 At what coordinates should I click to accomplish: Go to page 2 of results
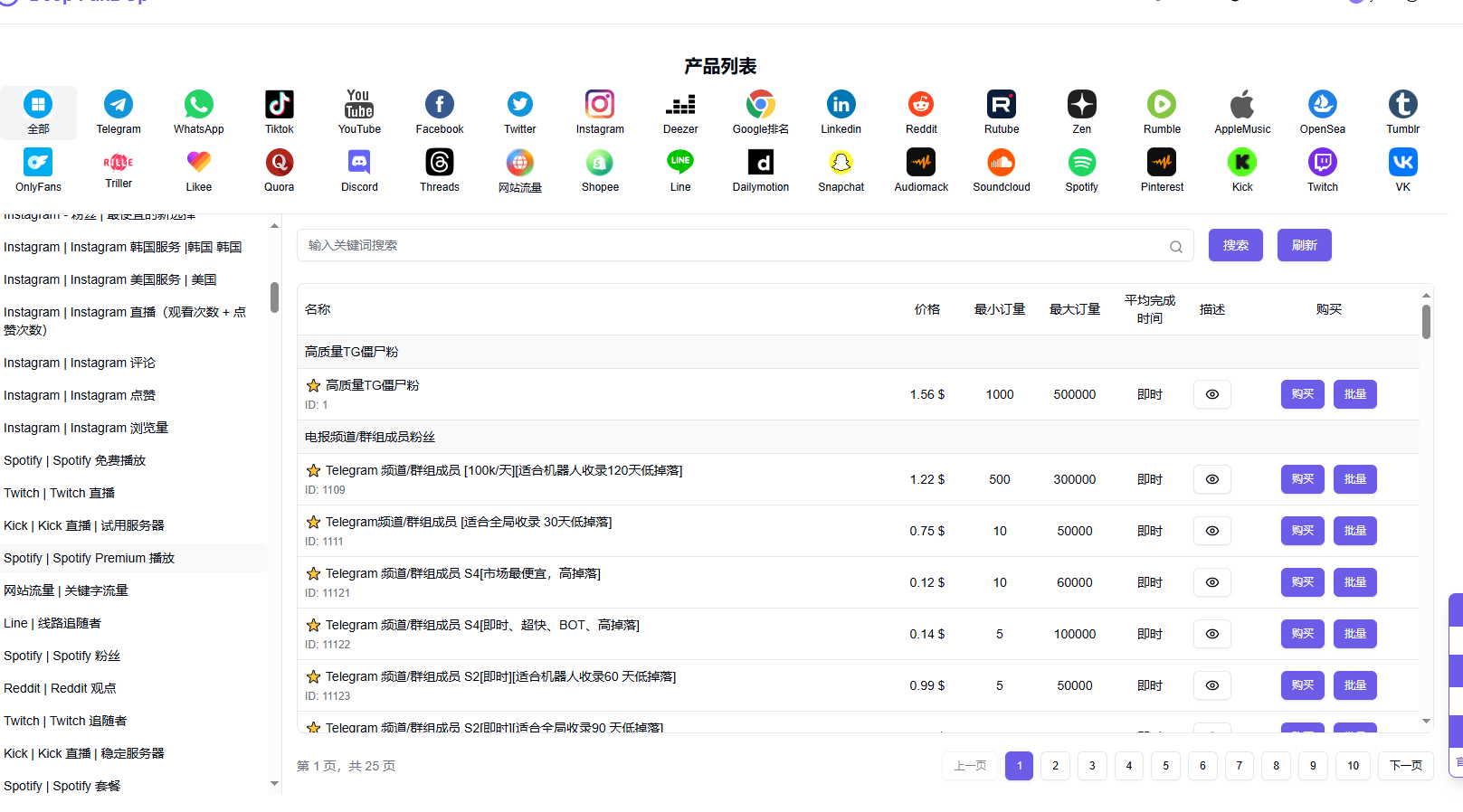1055,766
